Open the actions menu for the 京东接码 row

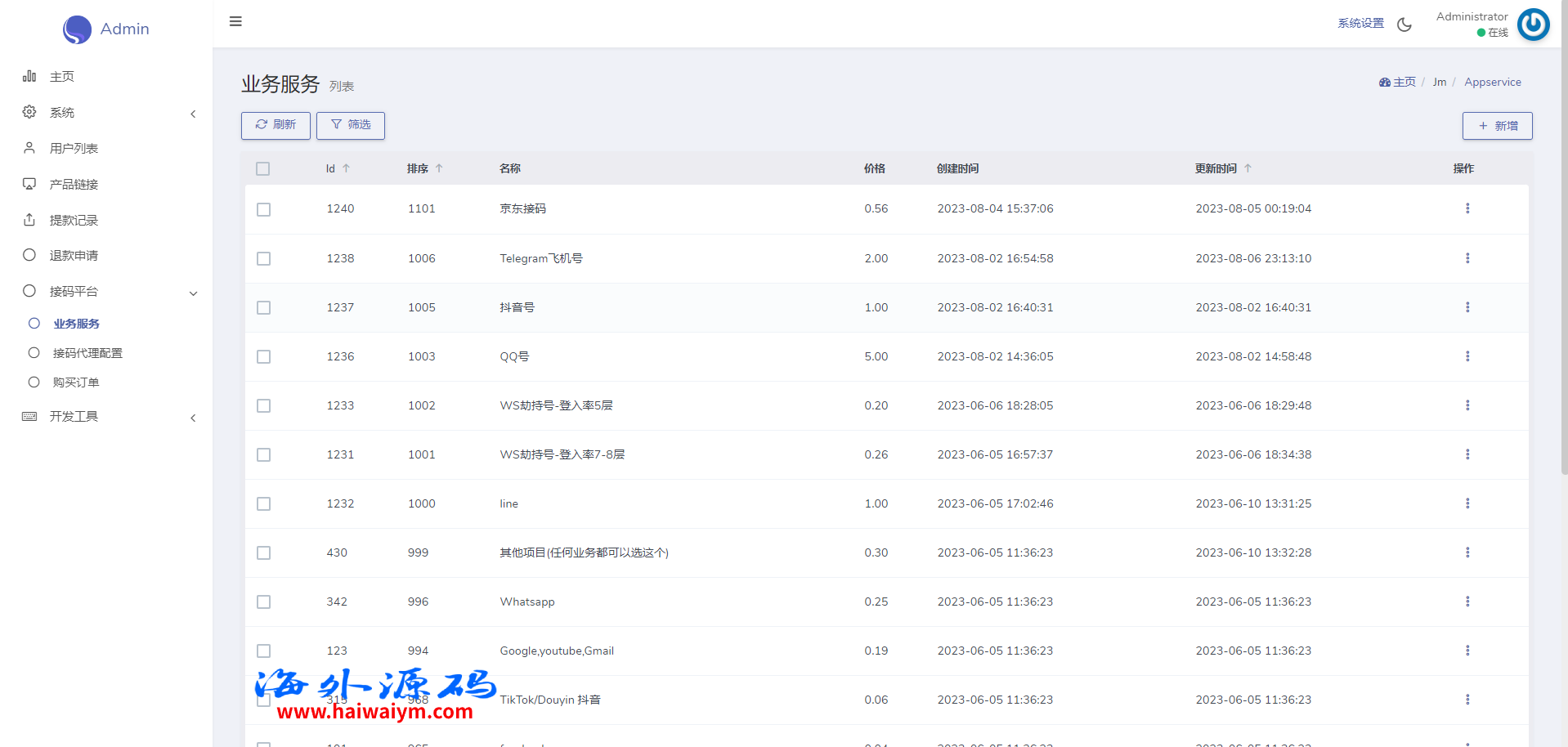(1467, 208)
